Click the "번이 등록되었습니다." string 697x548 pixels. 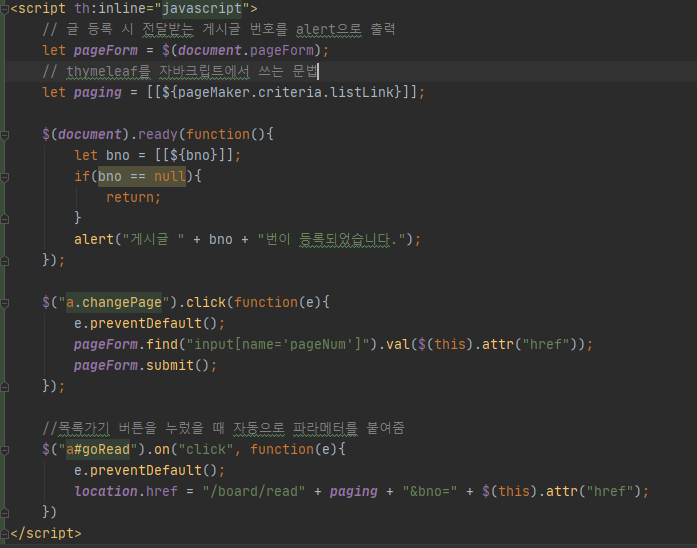tap(332, 240)
